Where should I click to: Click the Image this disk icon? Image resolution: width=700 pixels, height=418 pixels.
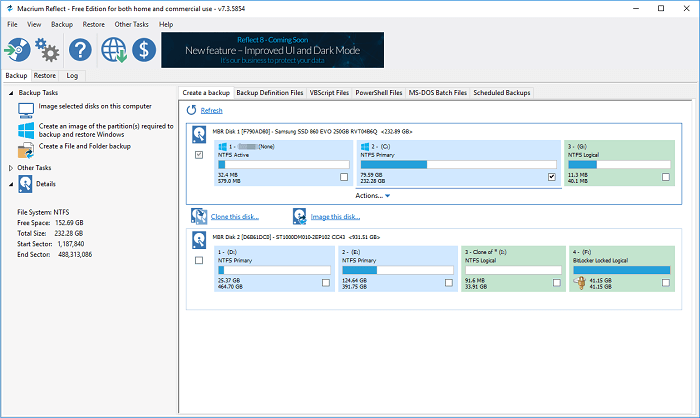(300, 216)
